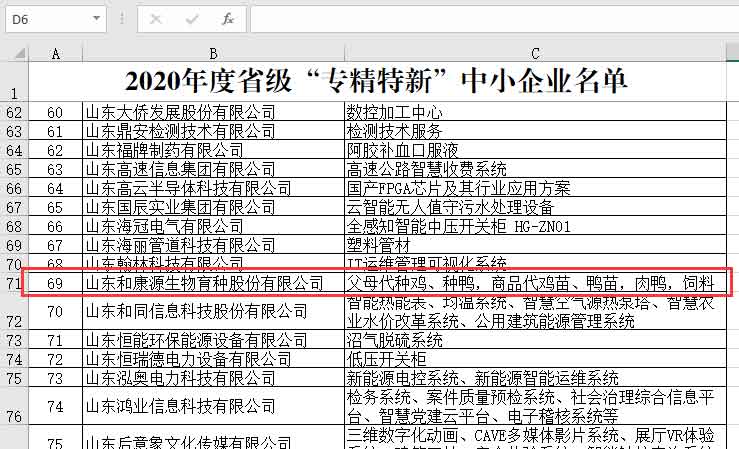
Task: Select column A header
Action: tap(55, 52)
